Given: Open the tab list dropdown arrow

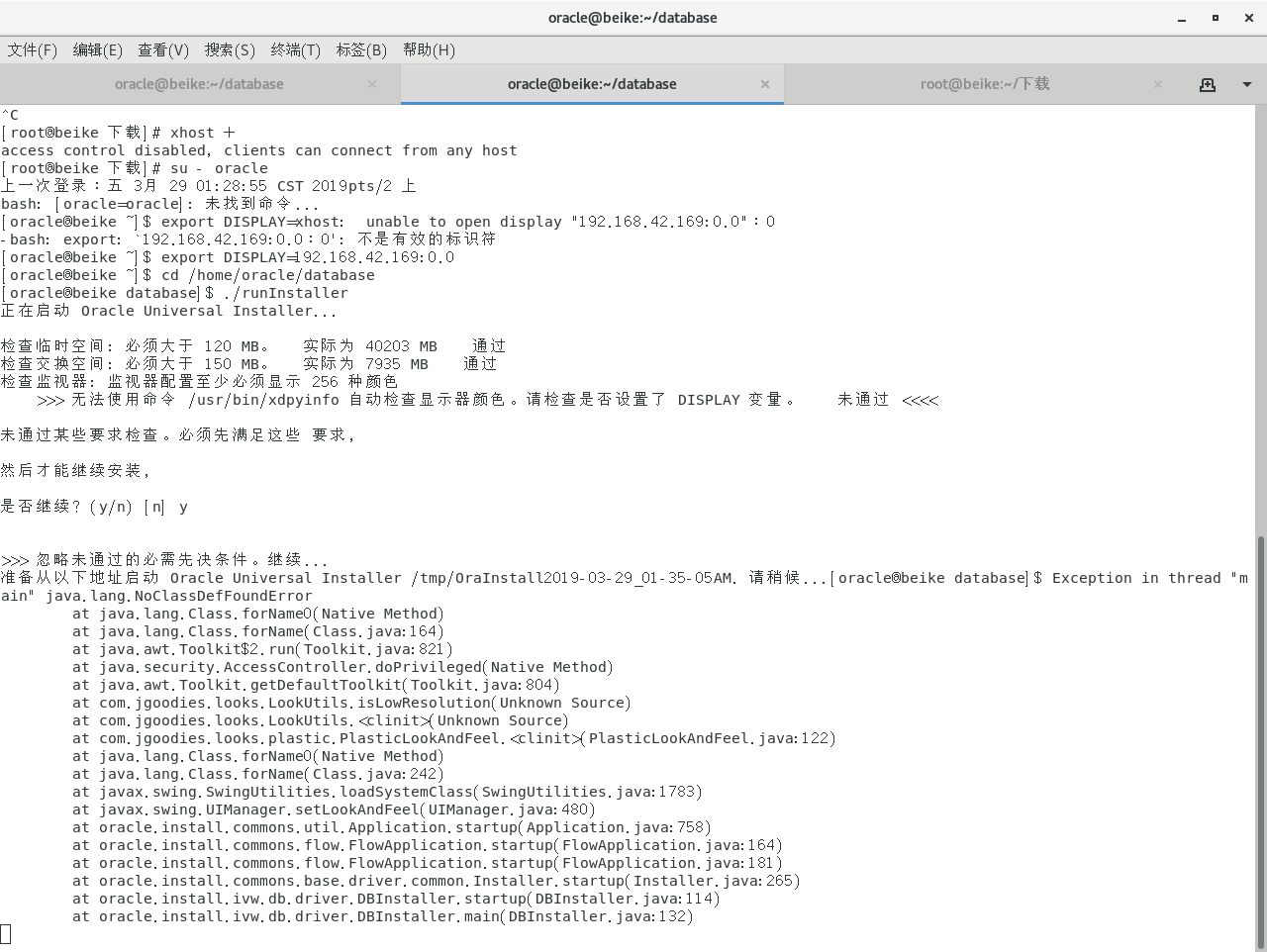Looking at the screenshot, I should pyautogui.click(x=1247, y=84).
